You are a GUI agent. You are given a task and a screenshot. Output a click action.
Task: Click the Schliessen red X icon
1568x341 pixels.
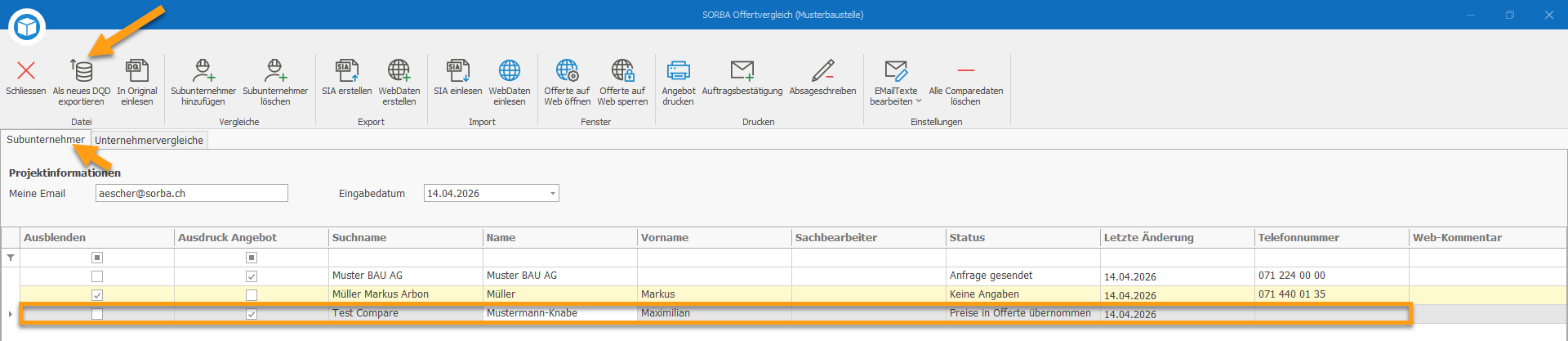tap(26, 71)
